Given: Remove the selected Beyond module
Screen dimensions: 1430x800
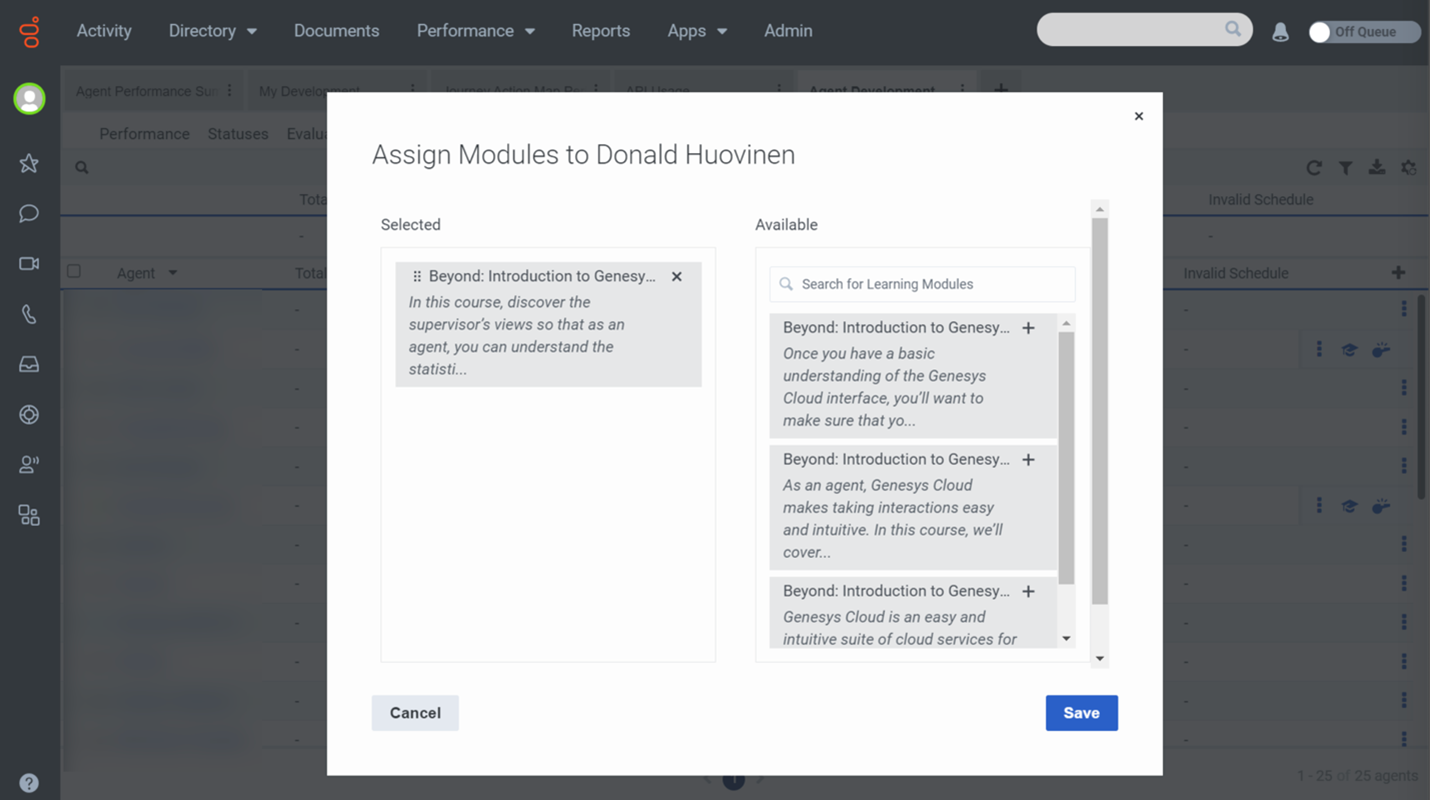Looking at the screenshot, I should pos(677,276).
